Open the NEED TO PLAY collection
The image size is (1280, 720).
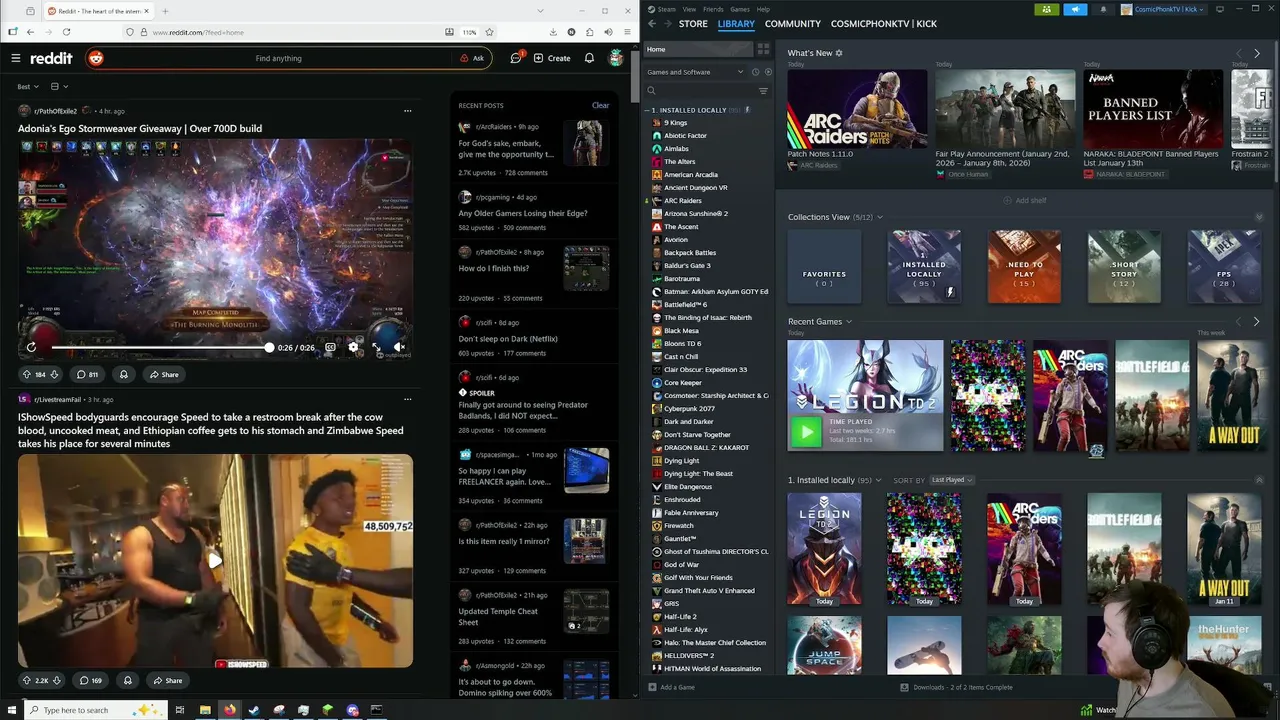(1024, 267)
